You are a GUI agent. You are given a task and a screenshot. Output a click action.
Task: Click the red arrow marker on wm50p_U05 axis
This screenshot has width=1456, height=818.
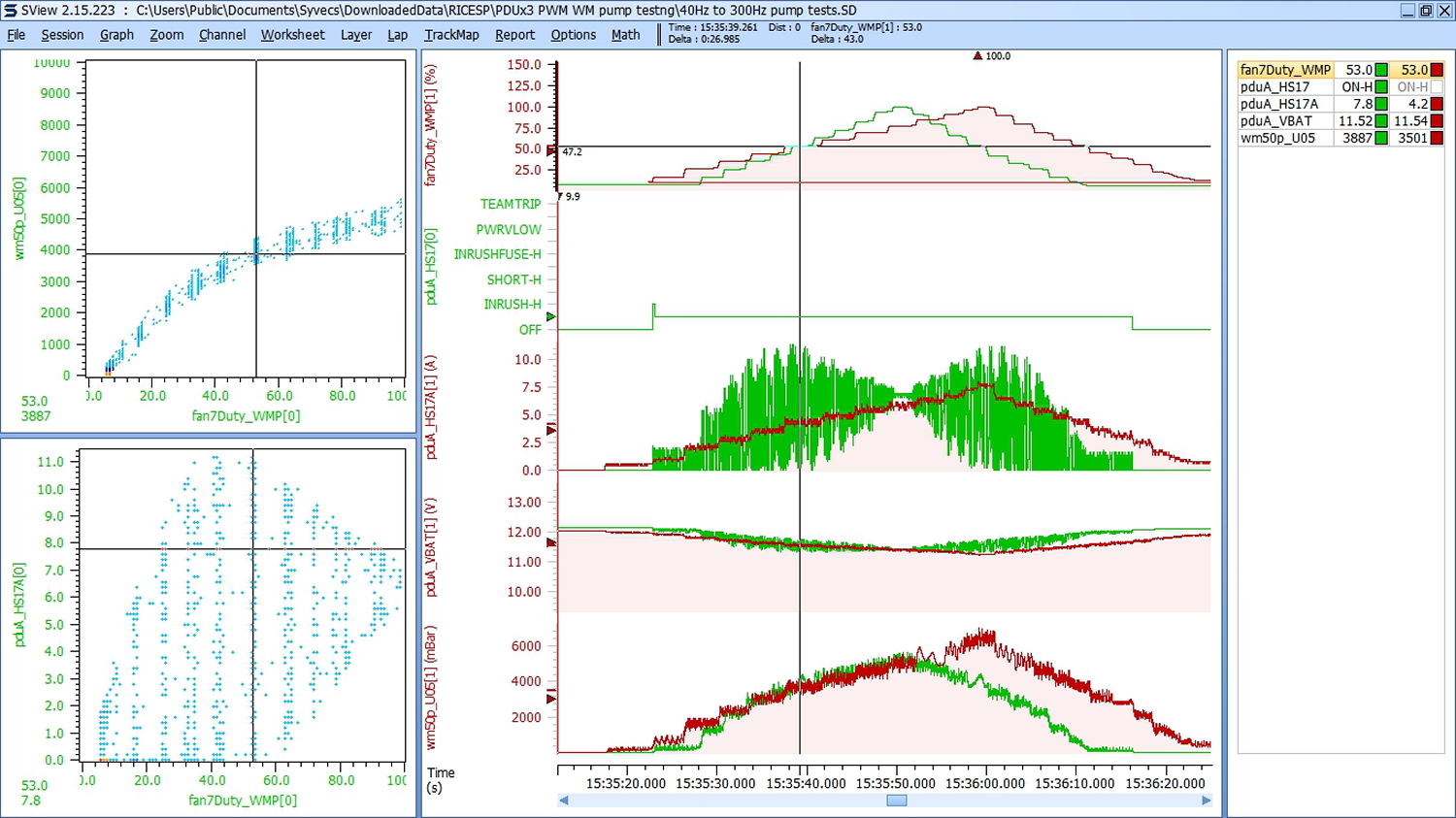point(550,699)
